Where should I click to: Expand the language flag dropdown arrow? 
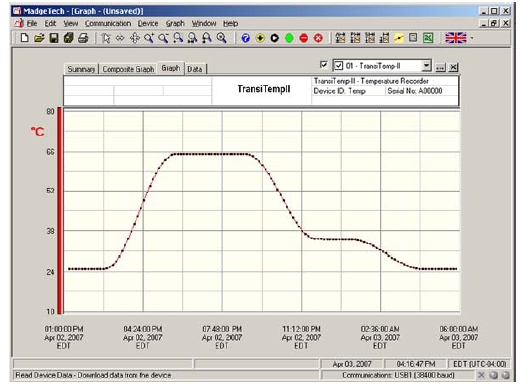[x=472, y=38]
